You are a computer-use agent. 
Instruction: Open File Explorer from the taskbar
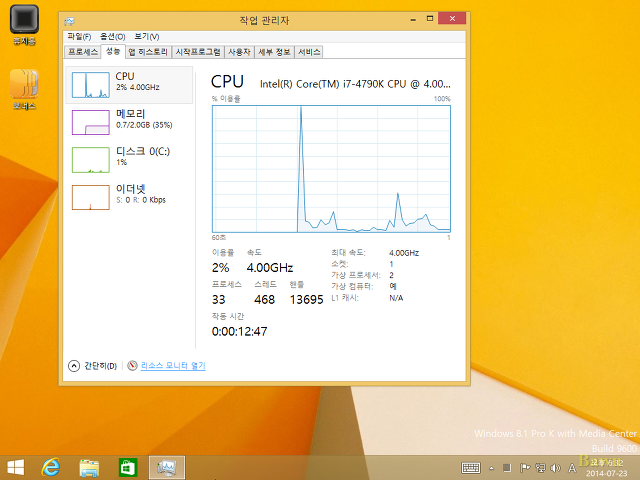[89, 468]
